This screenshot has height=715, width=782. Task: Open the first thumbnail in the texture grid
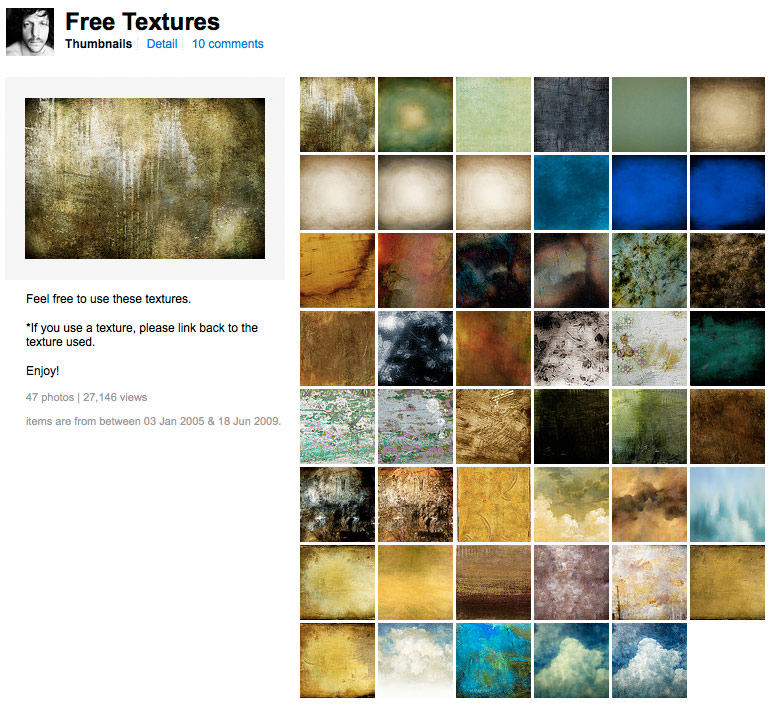click(338, 114)
